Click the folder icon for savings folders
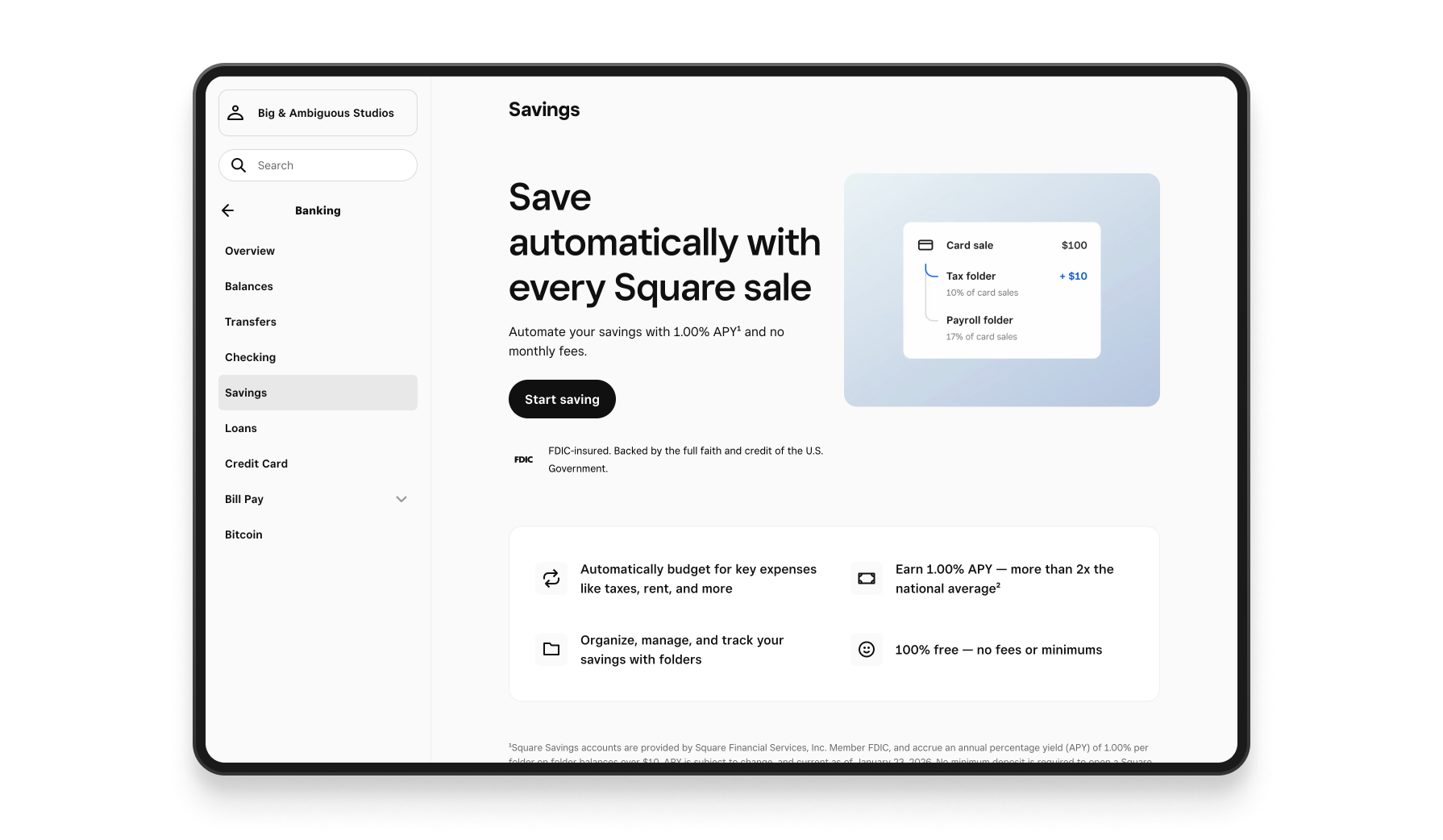This screenshot has height=840, width=1443. tap(551, 649)
